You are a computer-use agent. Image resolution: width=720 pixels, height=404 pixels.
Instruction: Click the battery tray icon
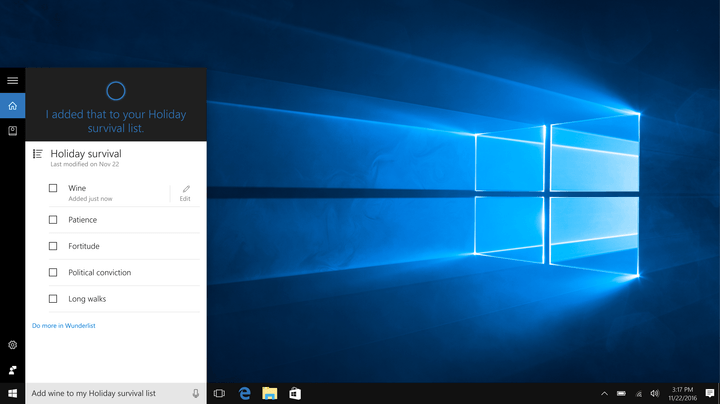[x=621, y=393]
